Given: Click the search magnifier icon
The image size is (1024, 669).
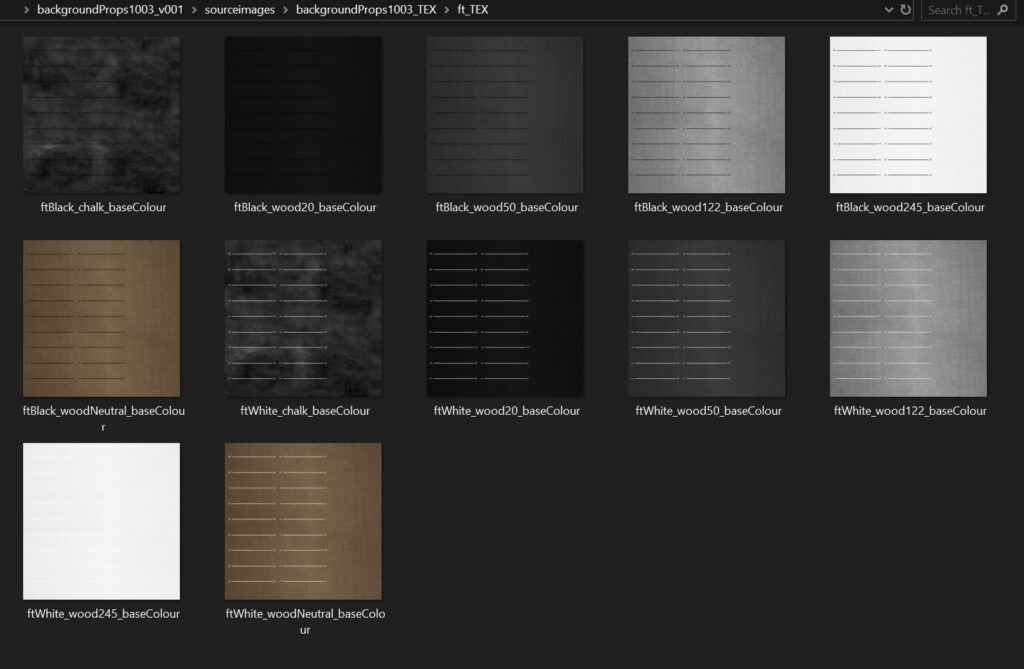Looking at the screenshot, I should [x=1002, y=10].
